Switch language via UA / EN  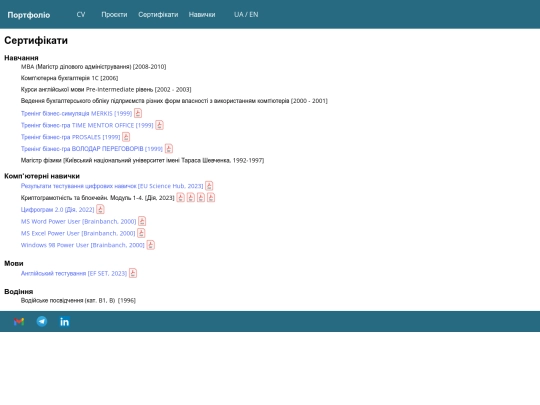point(246,14)
